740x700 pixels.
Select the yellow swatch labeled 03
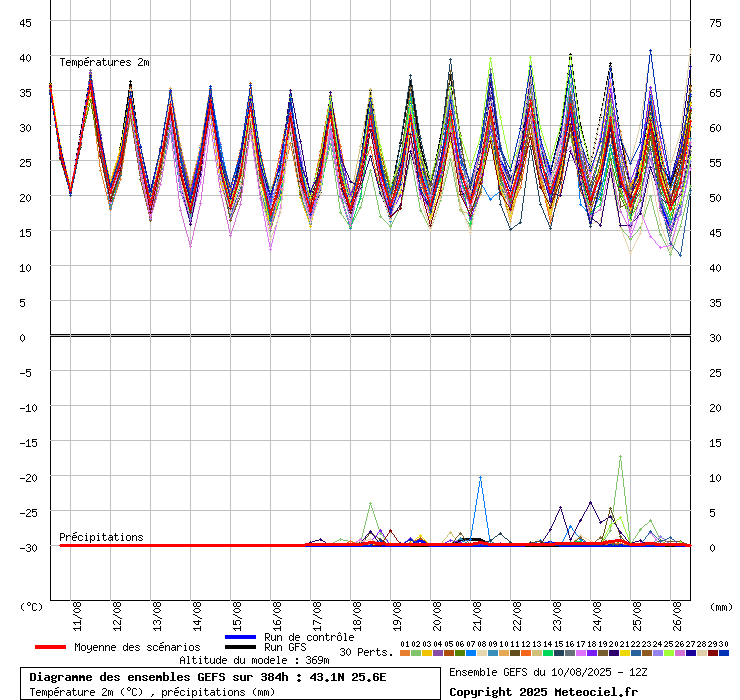pos(427,653)
